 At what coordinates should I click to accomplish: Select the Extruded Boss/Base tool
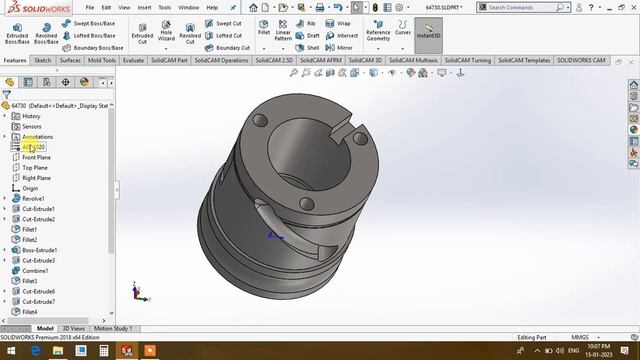[x=17, y=33]
